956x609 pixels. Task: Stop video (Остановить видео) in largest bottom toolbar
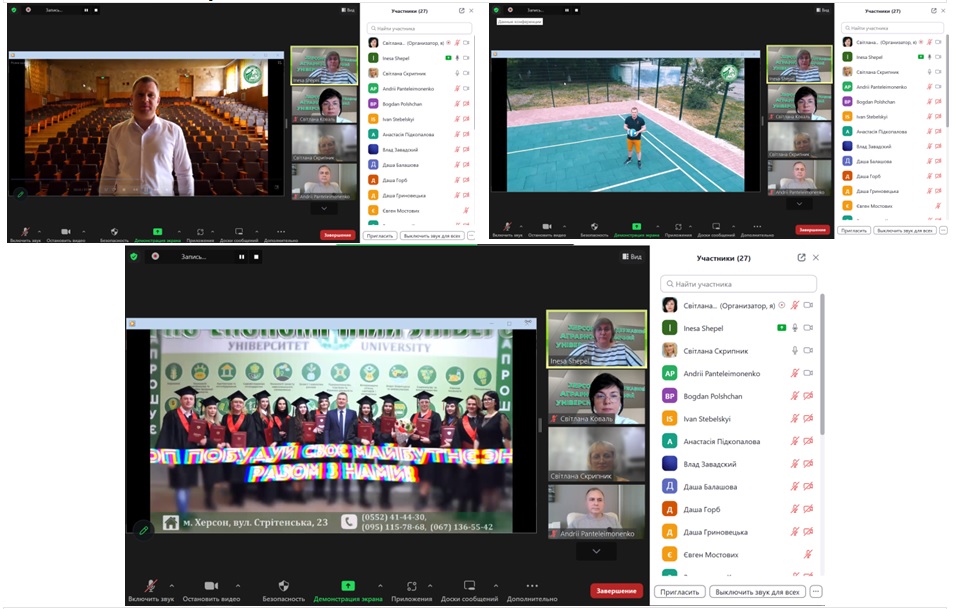click(211, 586)
